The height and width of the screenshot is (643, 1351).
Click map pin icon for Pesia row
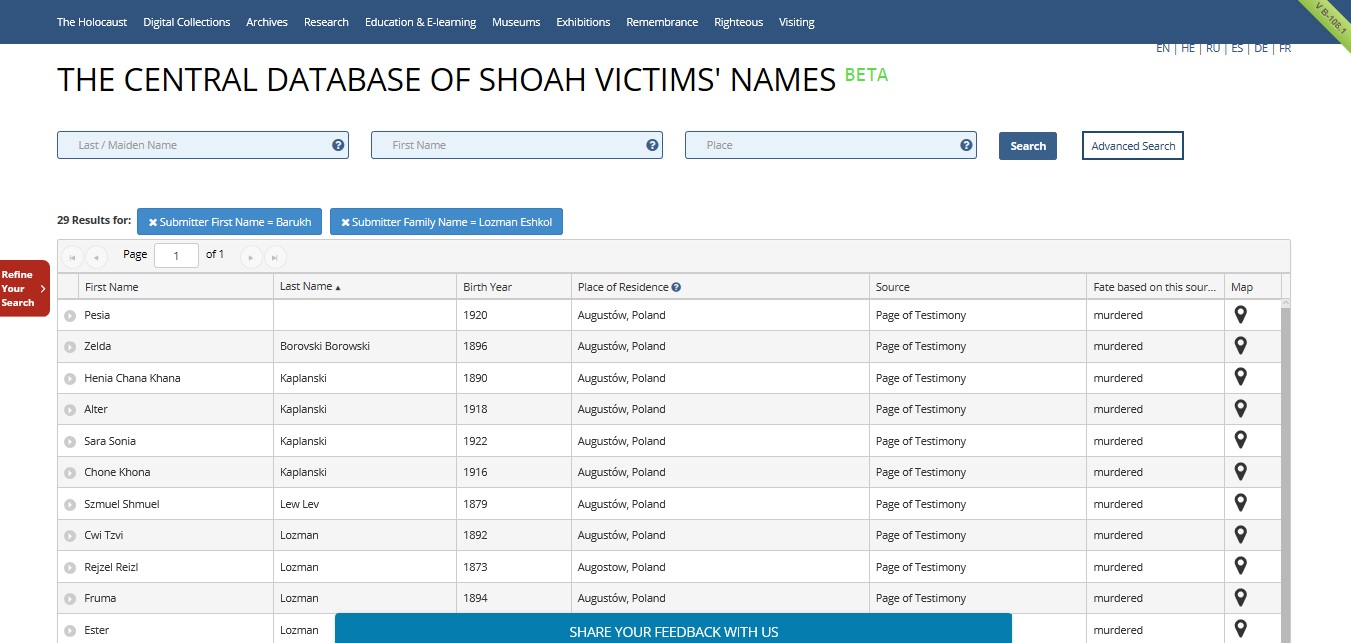tap(1240, 315)
